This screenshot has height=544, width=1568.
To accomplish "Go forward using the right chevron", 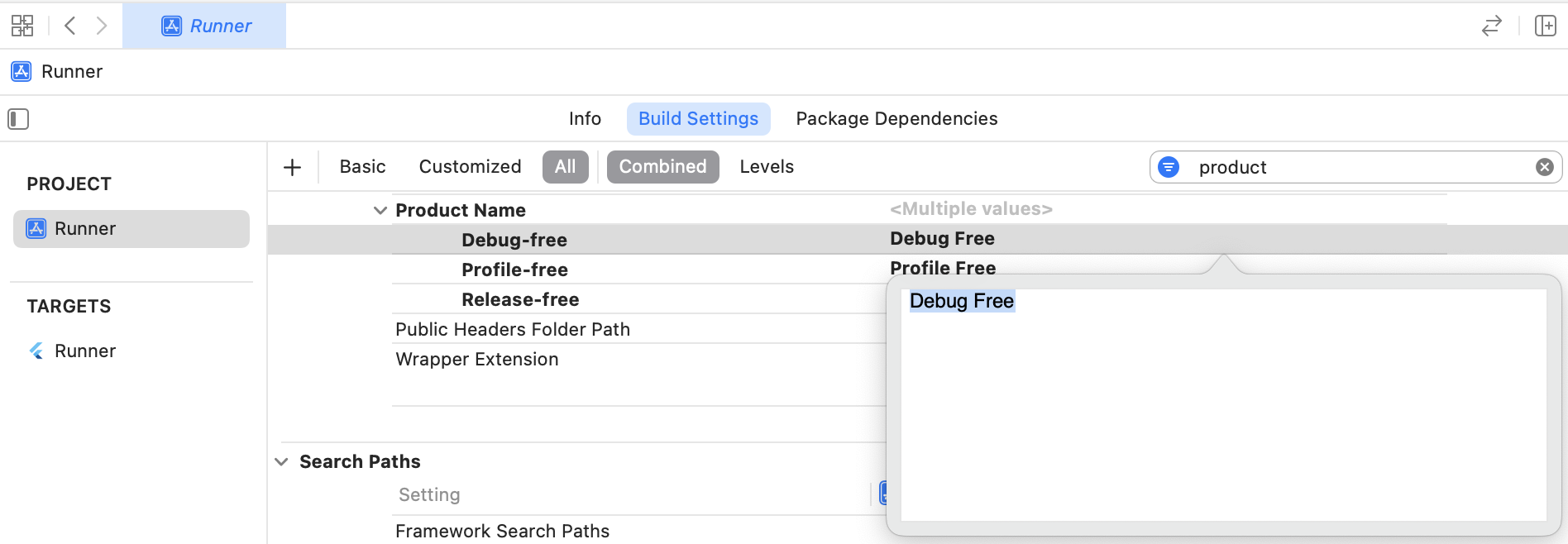I will [x=102, y=26].
